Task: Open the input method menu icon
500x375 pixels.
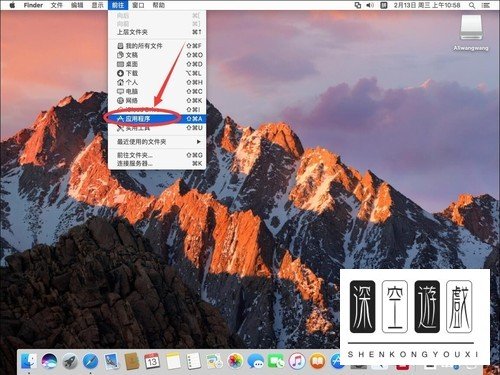Action: point(384,5)
